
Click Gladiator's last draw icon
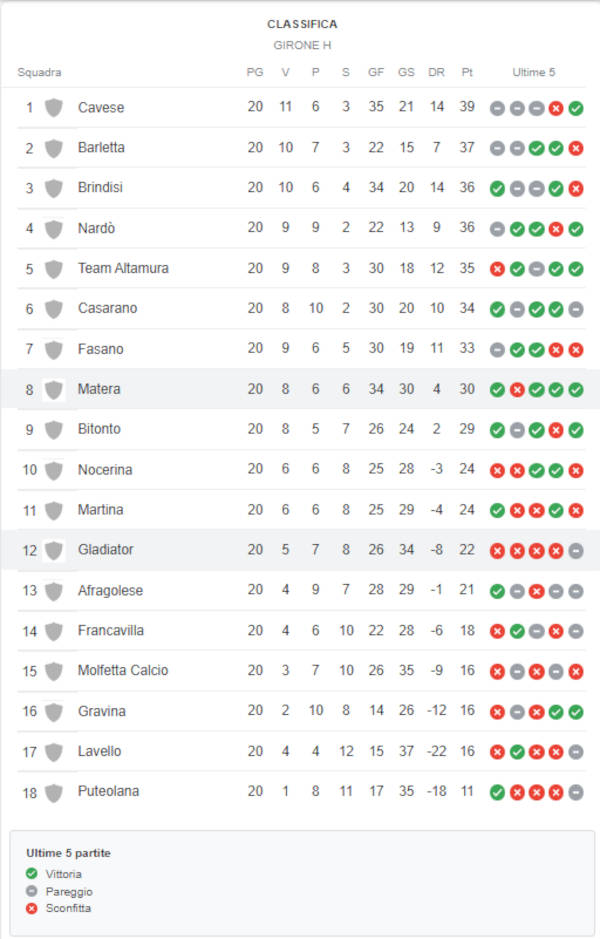(x=576, y=551)
